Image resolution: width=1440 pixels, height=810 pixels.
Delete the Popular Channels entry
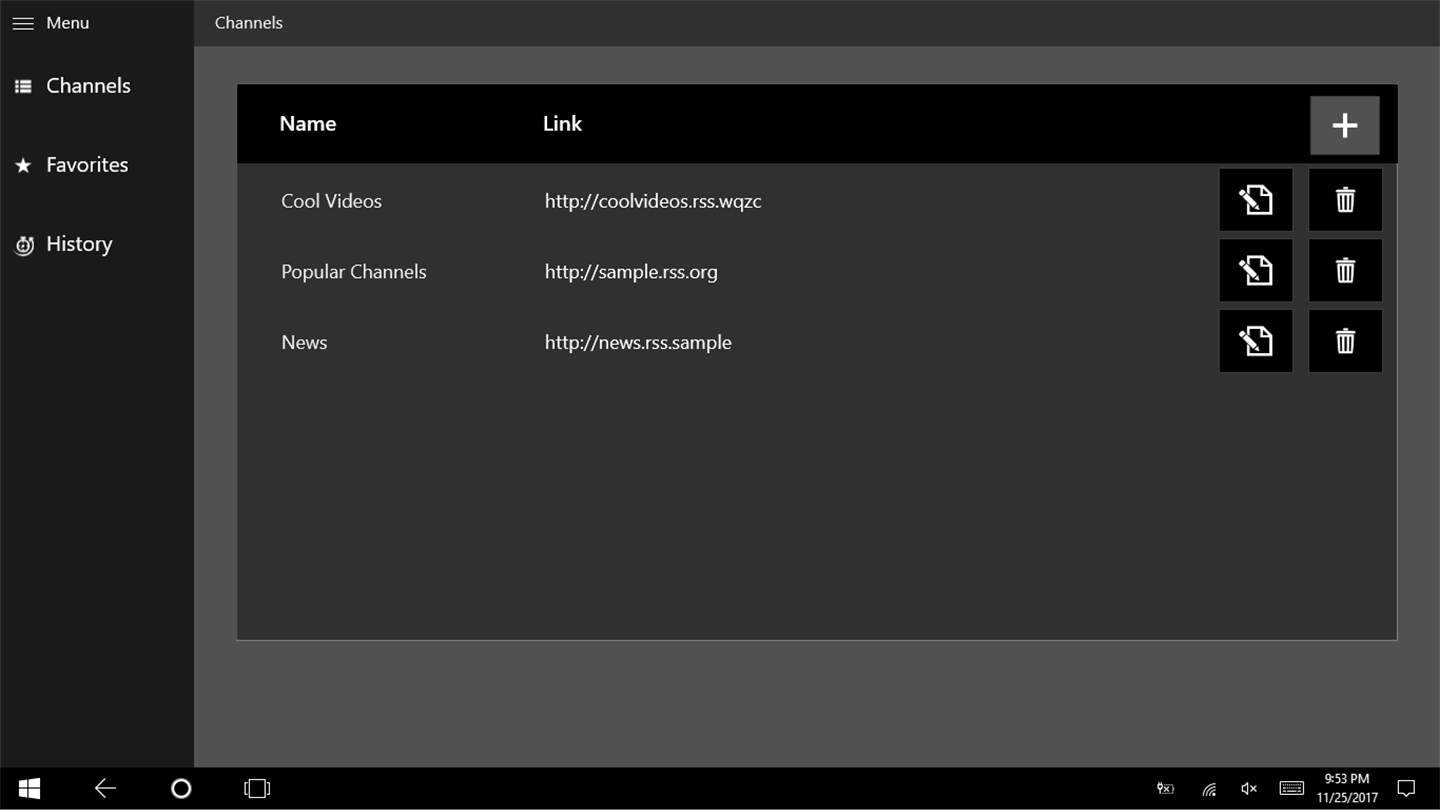(1345, 270)
